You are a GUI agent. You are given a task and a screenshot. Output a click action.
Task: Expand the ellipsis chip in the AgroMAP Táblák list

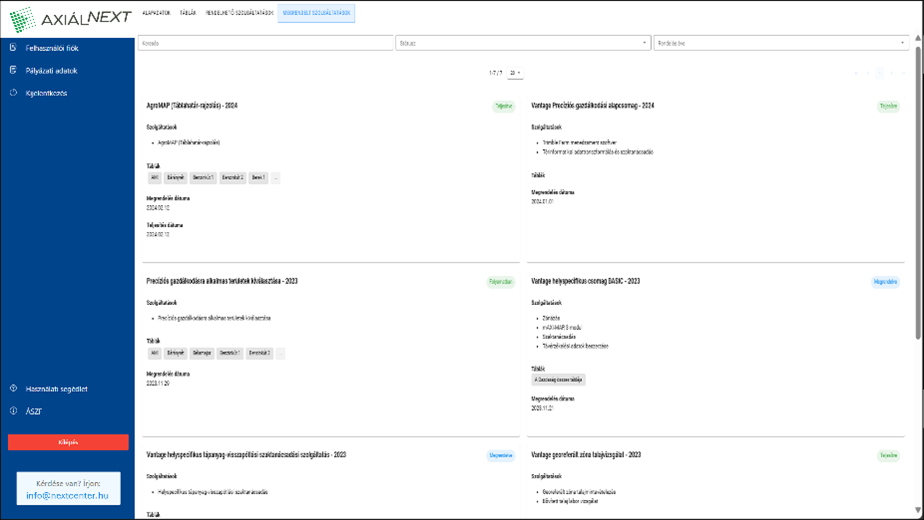[x=276, y=177]
